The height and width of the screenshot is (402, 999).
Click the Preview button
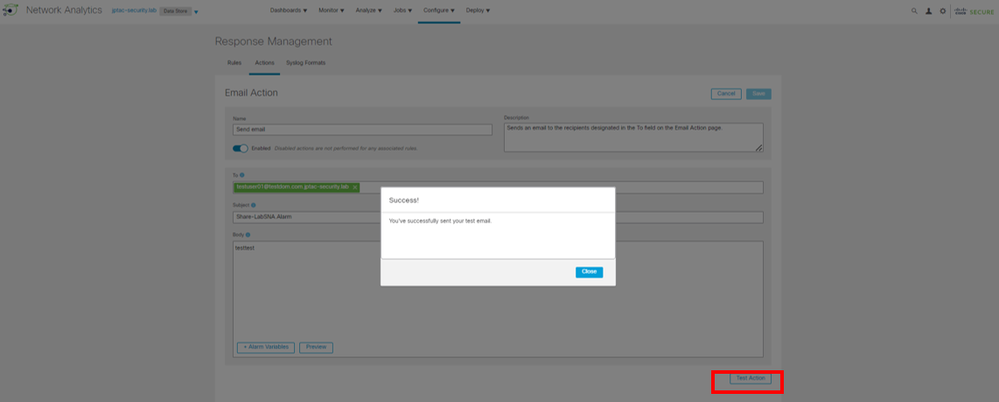[316, 347]
